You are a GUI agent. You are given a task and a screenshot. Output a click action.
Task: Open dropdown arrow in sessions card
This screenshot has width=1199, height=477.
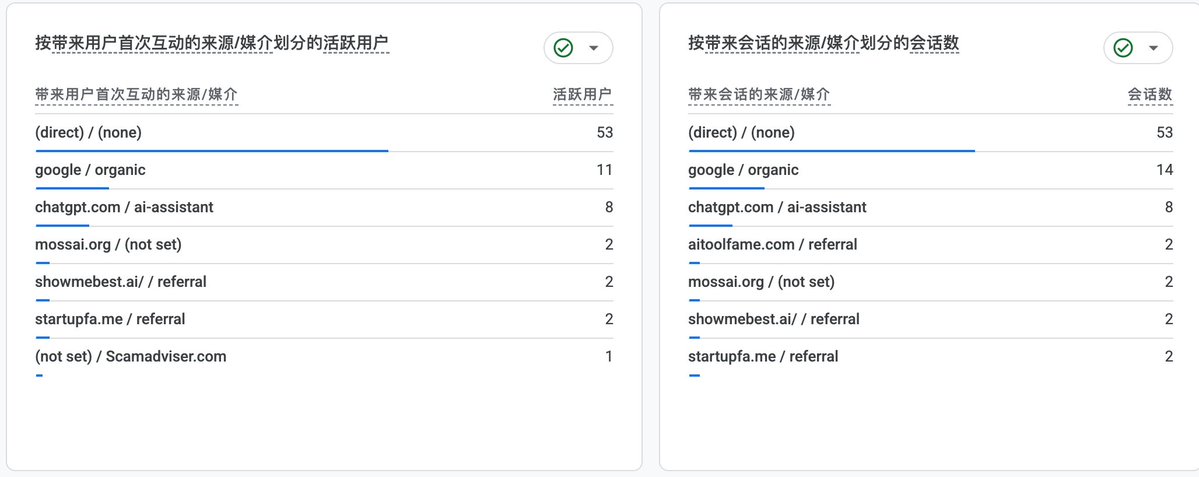(x=1153, y=48)
